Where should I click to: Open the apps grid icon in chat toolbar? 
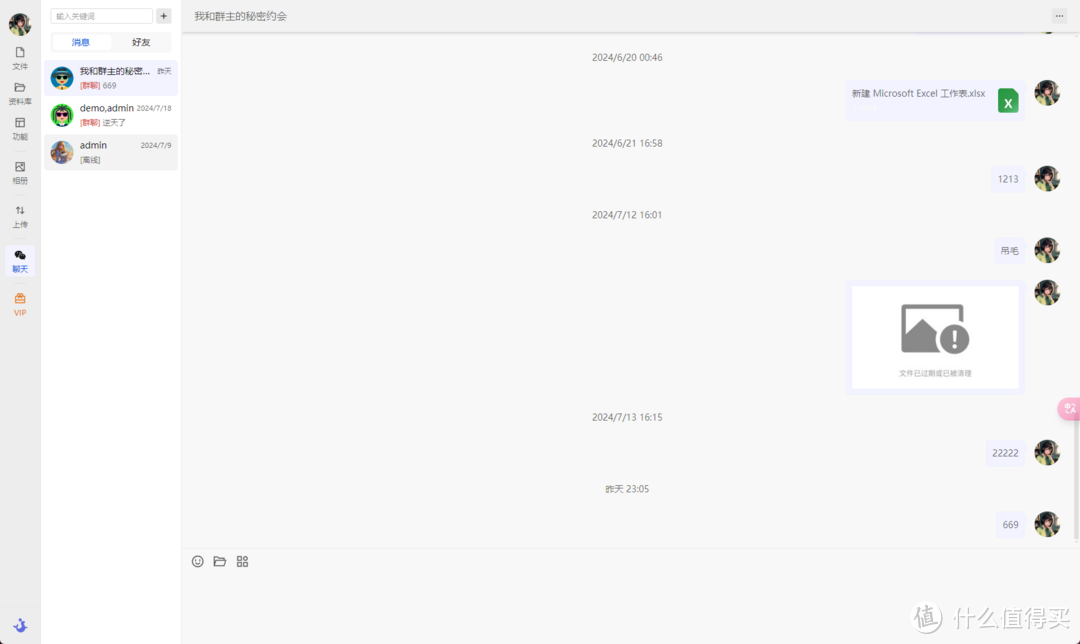(241, 561)
